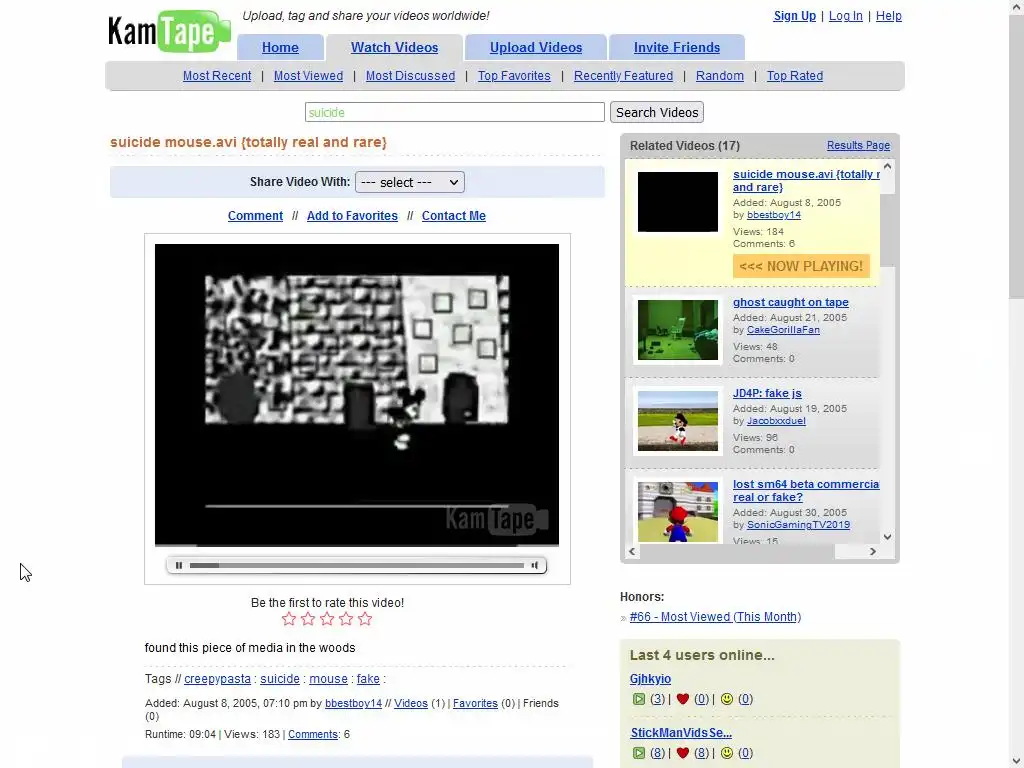Open the Invite Friends tab
1024x768 pixels.
click(677, 48)
